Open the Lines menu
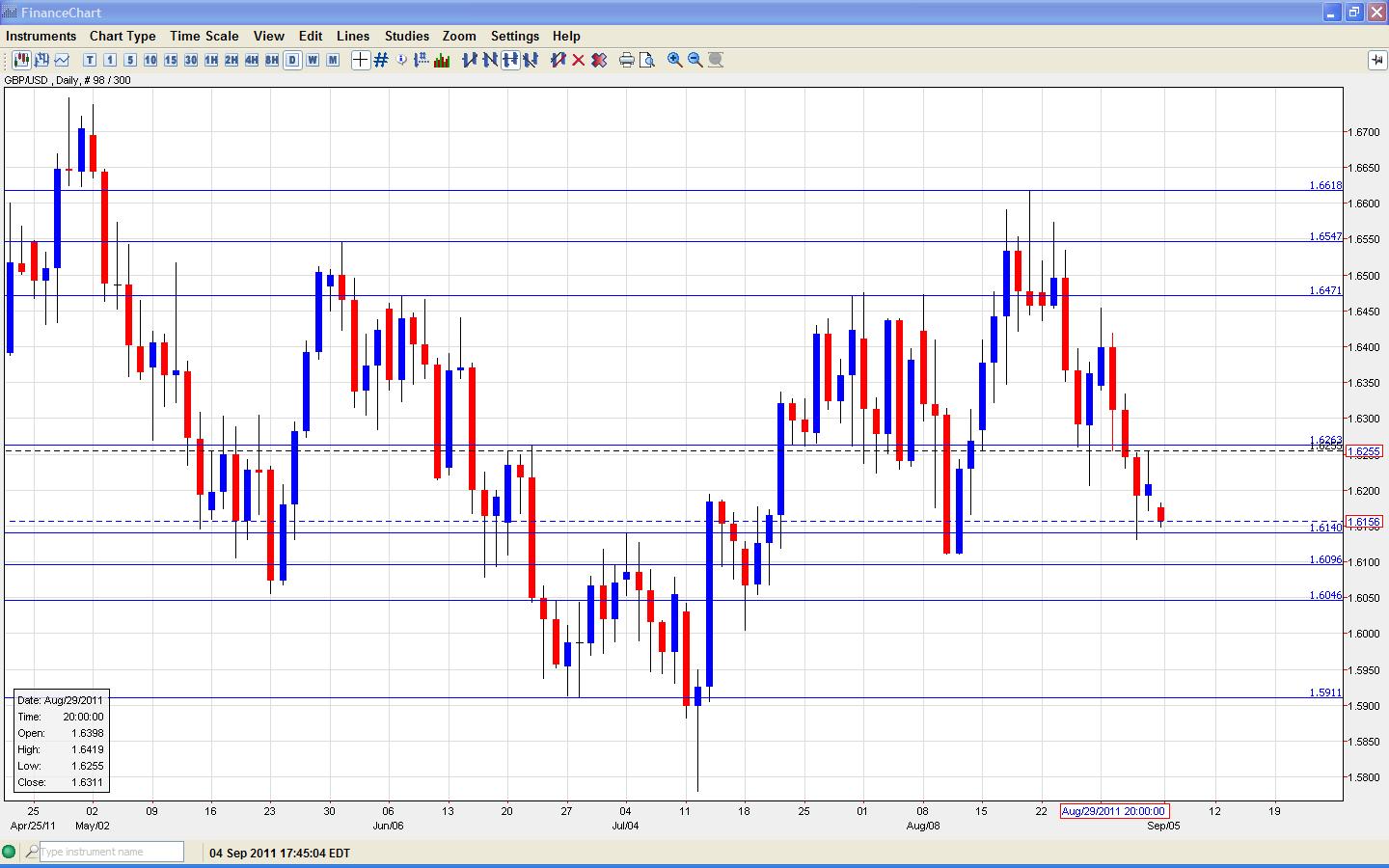1389x868 pixels. pyautogui.click(x=353, y=36)
